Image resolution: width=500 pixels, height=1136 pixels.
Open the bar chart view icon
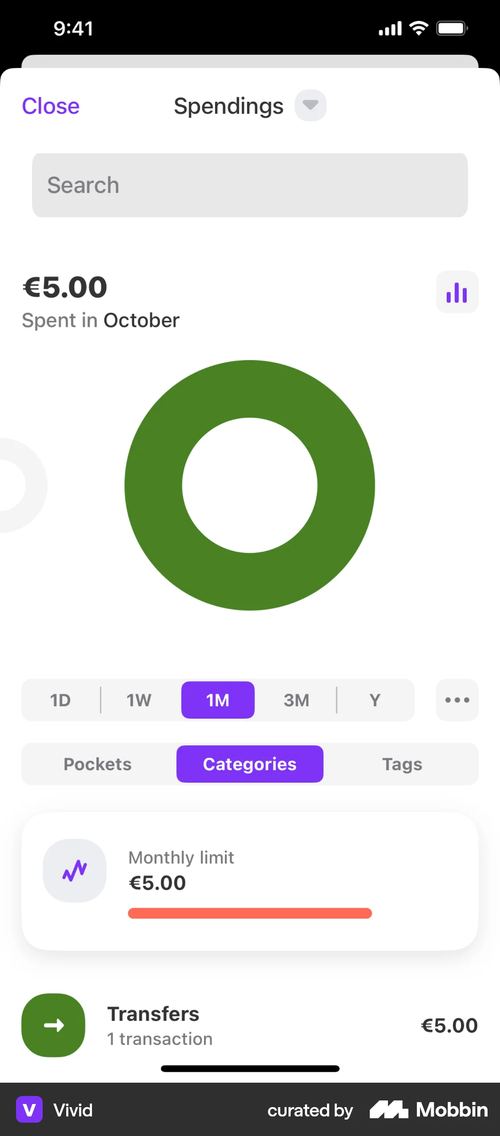tap(457, 292)
